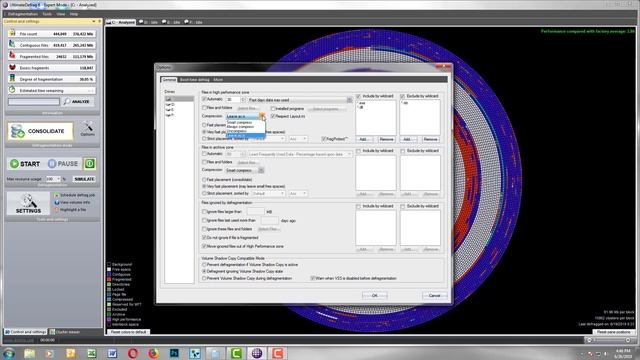This screenshot has height=360, width=640.
Task: Enable Ignore files larger than checkbox
Action: click(x=204, y=212)
